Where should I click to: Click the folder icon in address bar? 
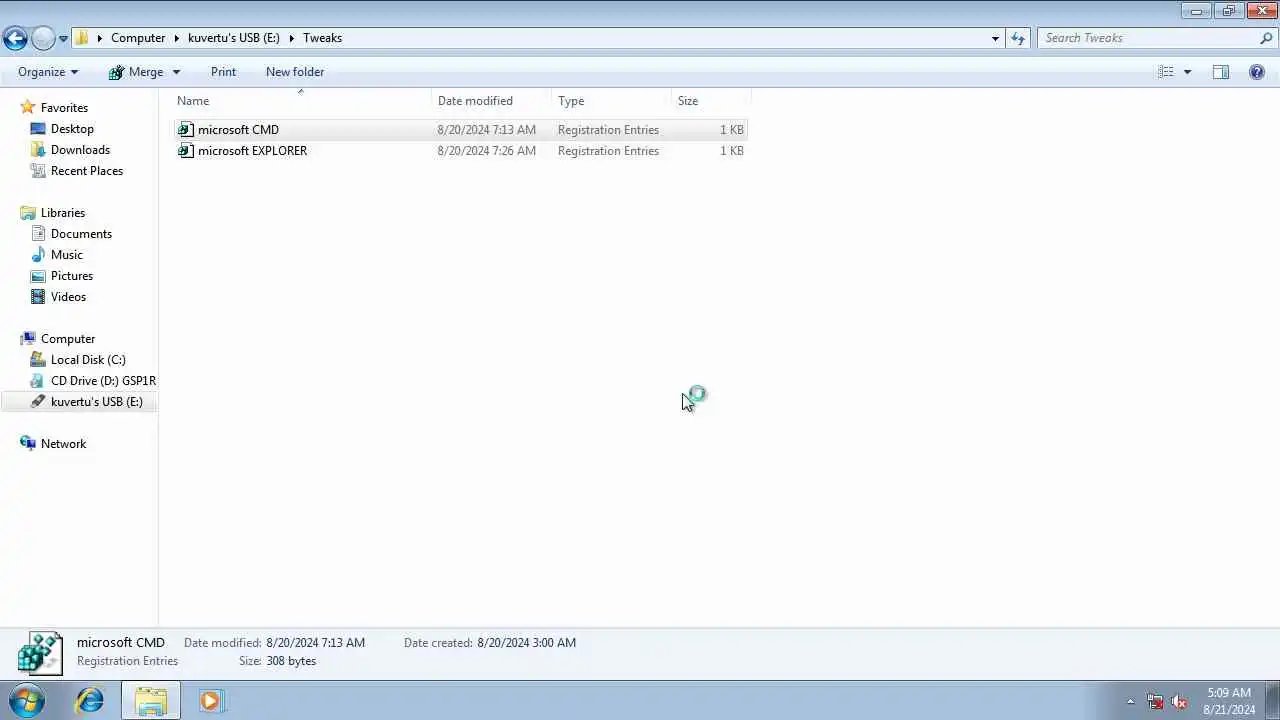pos(83,38)
